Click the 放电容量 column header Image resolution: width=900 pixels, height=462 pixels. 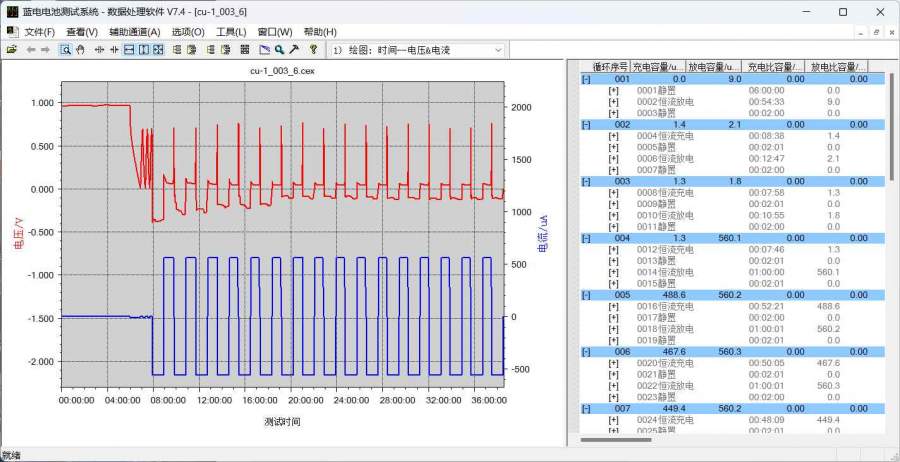coord(713,66)
